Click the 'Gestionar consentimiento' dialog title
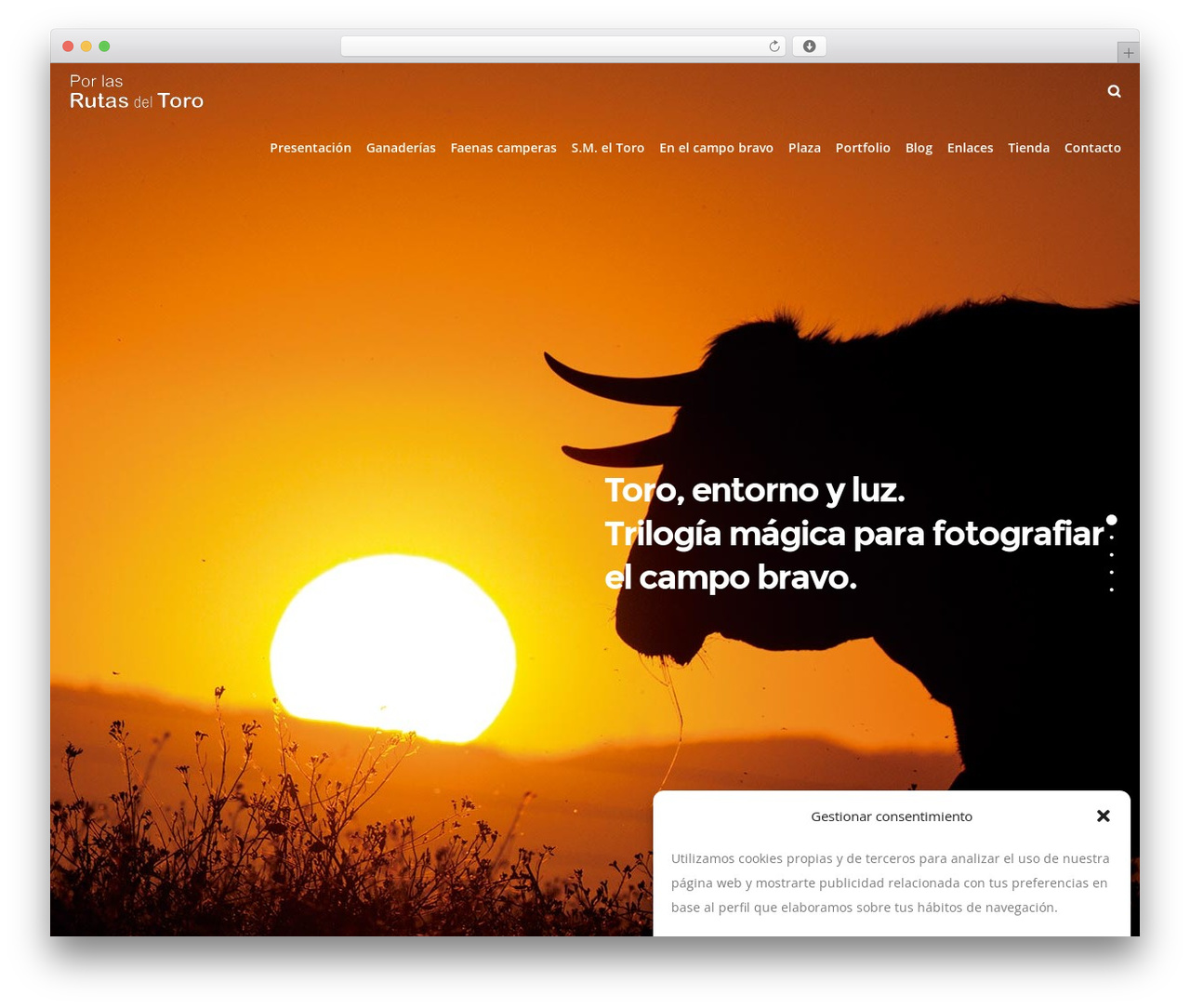Viewport: 1190px width, 1008px height. pyautogui.click(x=892, y=816)
